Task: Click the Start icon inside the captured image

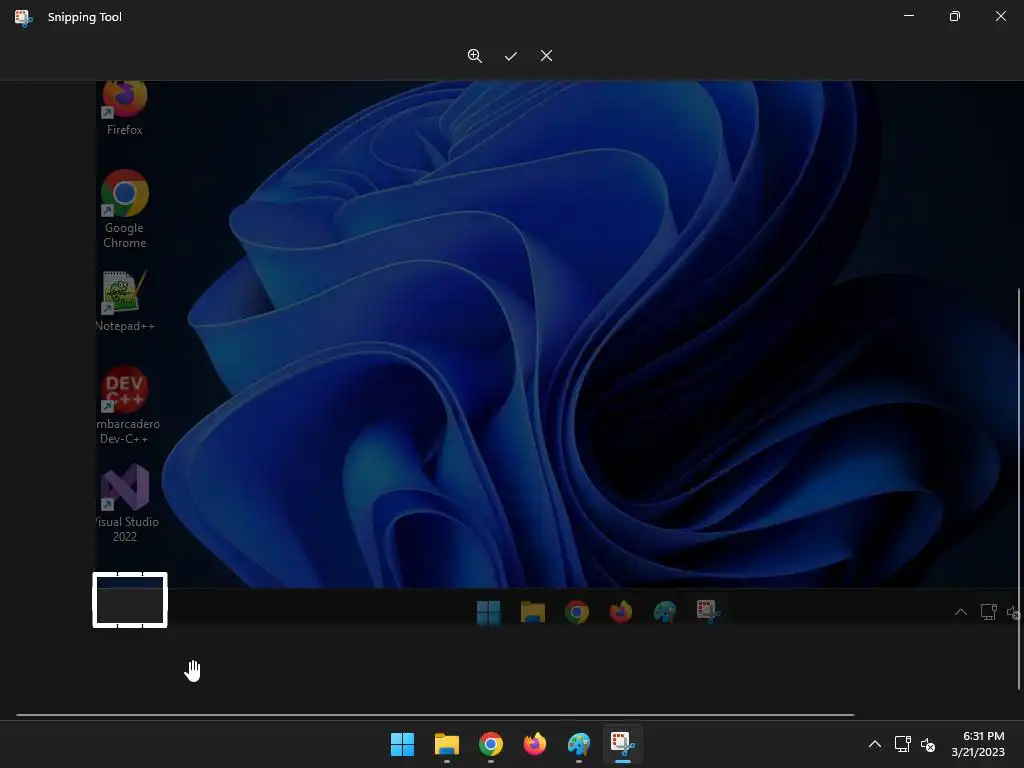Action: (x=488, y=613)
